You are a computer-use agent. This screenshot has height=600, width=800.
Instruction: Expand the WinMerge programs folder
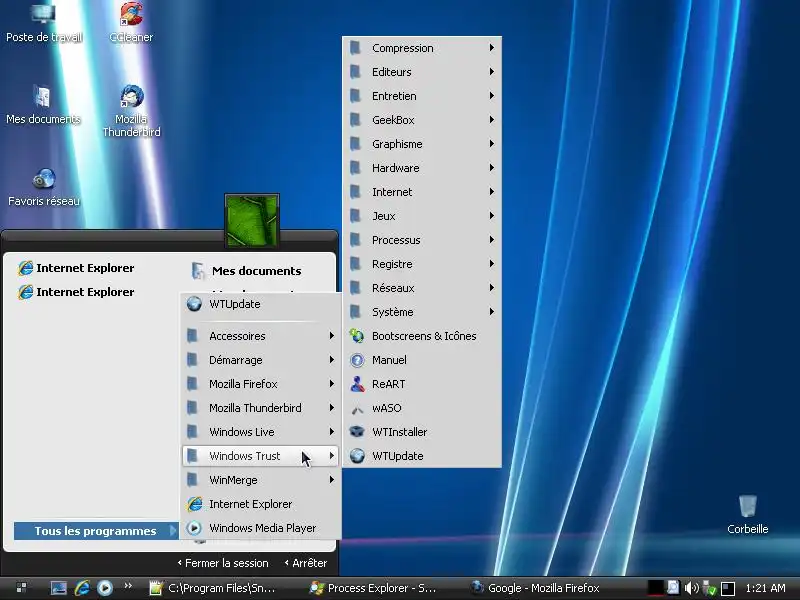click(x=261, y=480)
